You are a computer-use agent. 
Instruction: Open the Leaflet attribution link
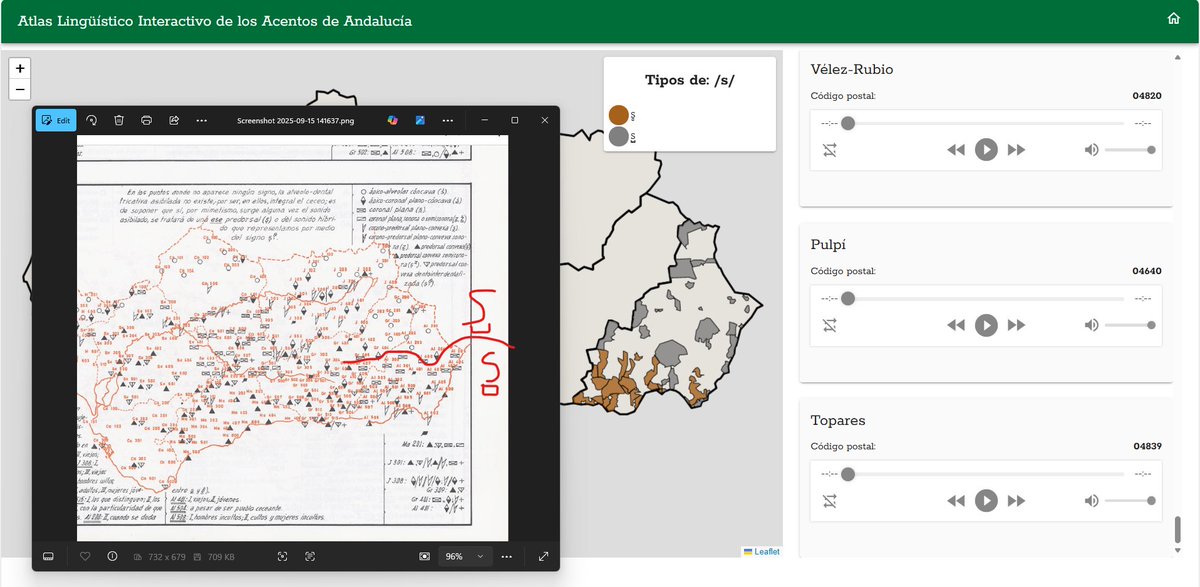pyautogui.click(x=764, y=550)
